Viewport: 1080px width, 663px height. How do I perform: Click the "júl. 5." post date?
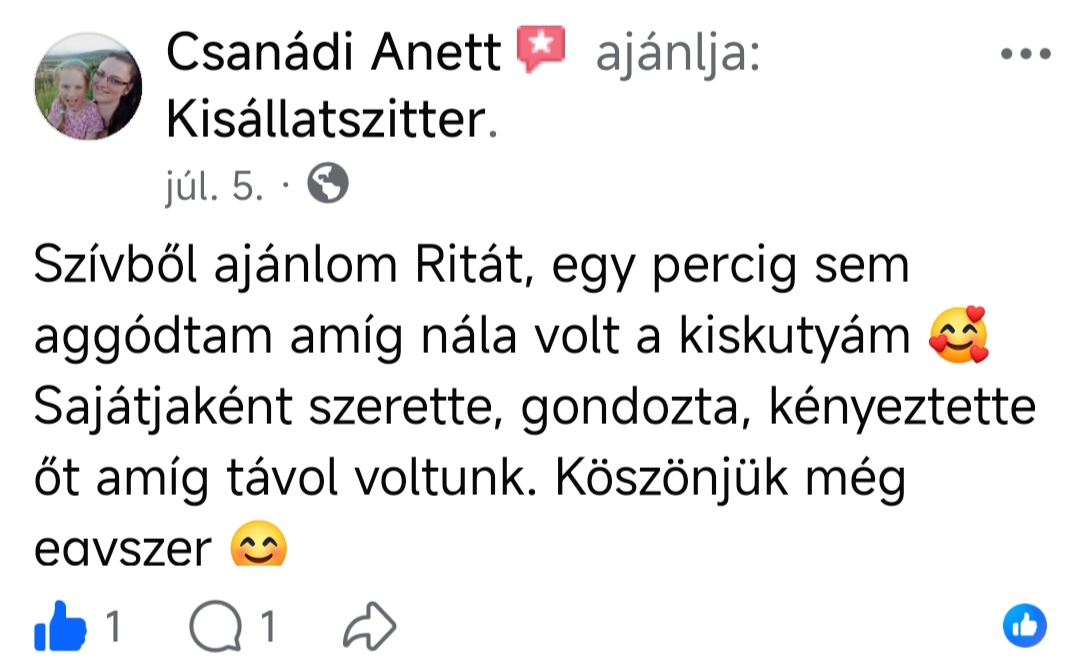214,186
